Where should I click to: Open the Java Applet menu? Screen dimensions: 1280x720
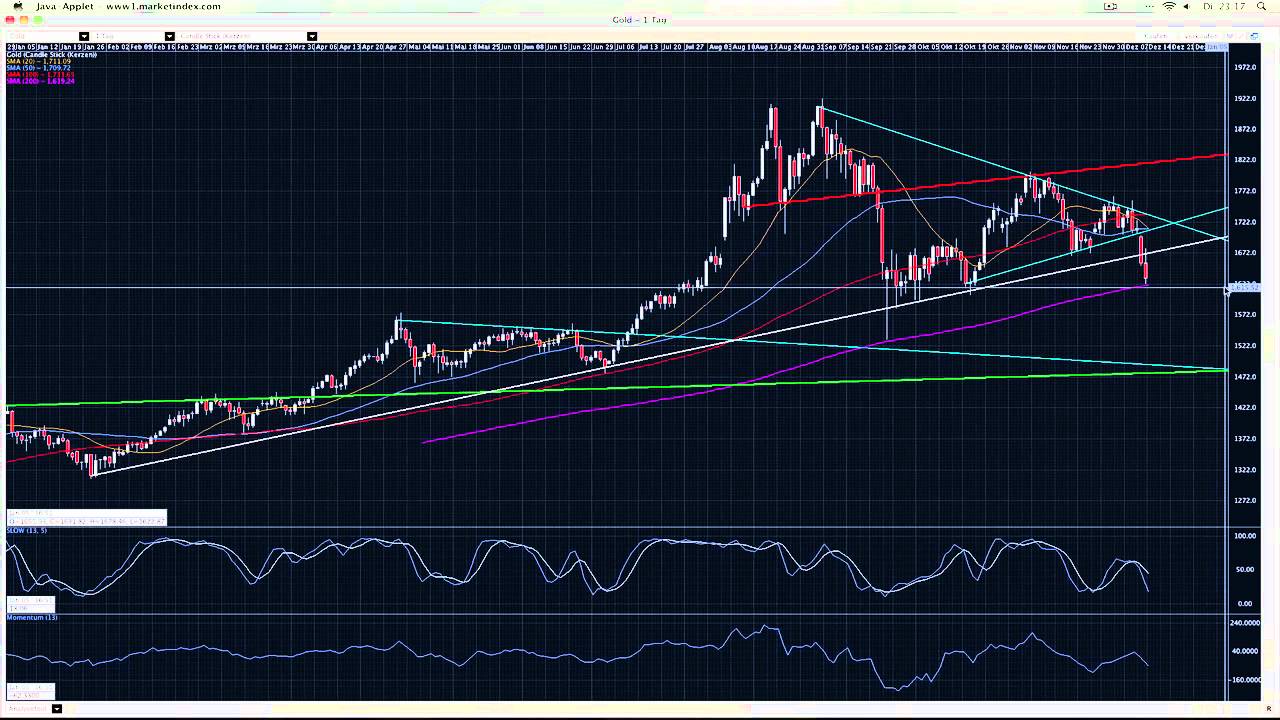(x=65, y=6)
